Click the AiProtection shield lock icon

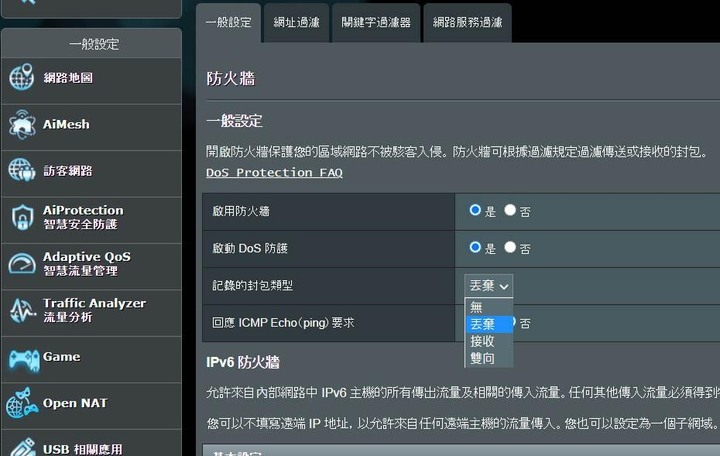point(22,217)
